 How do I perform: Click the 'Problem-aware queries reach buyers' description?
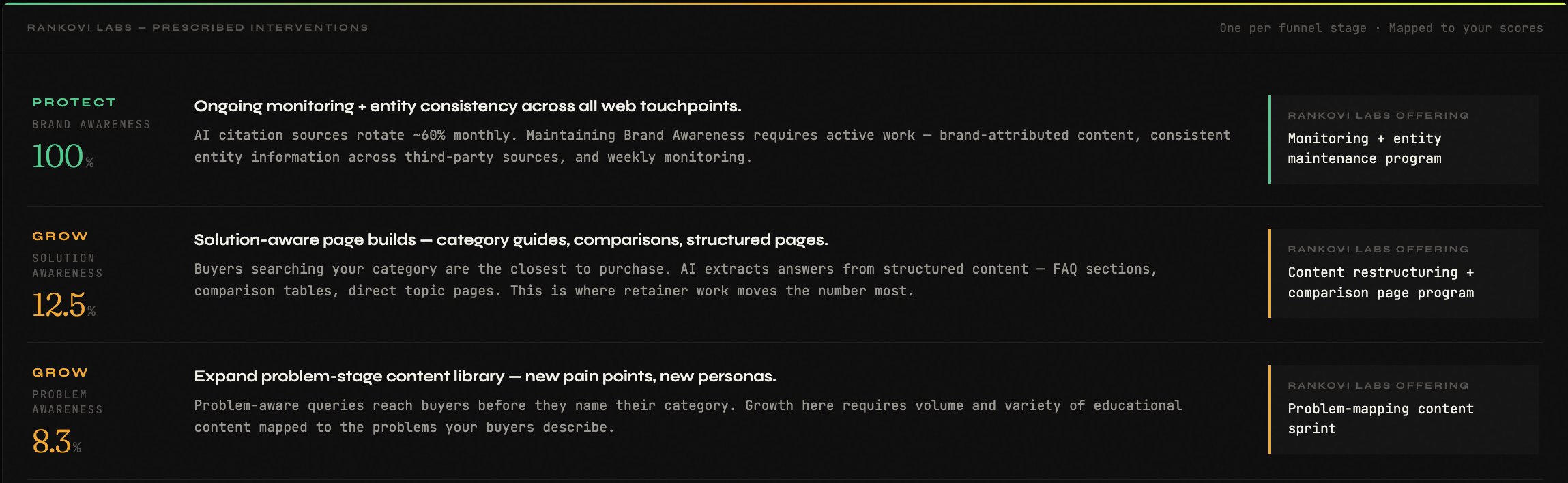688,416
